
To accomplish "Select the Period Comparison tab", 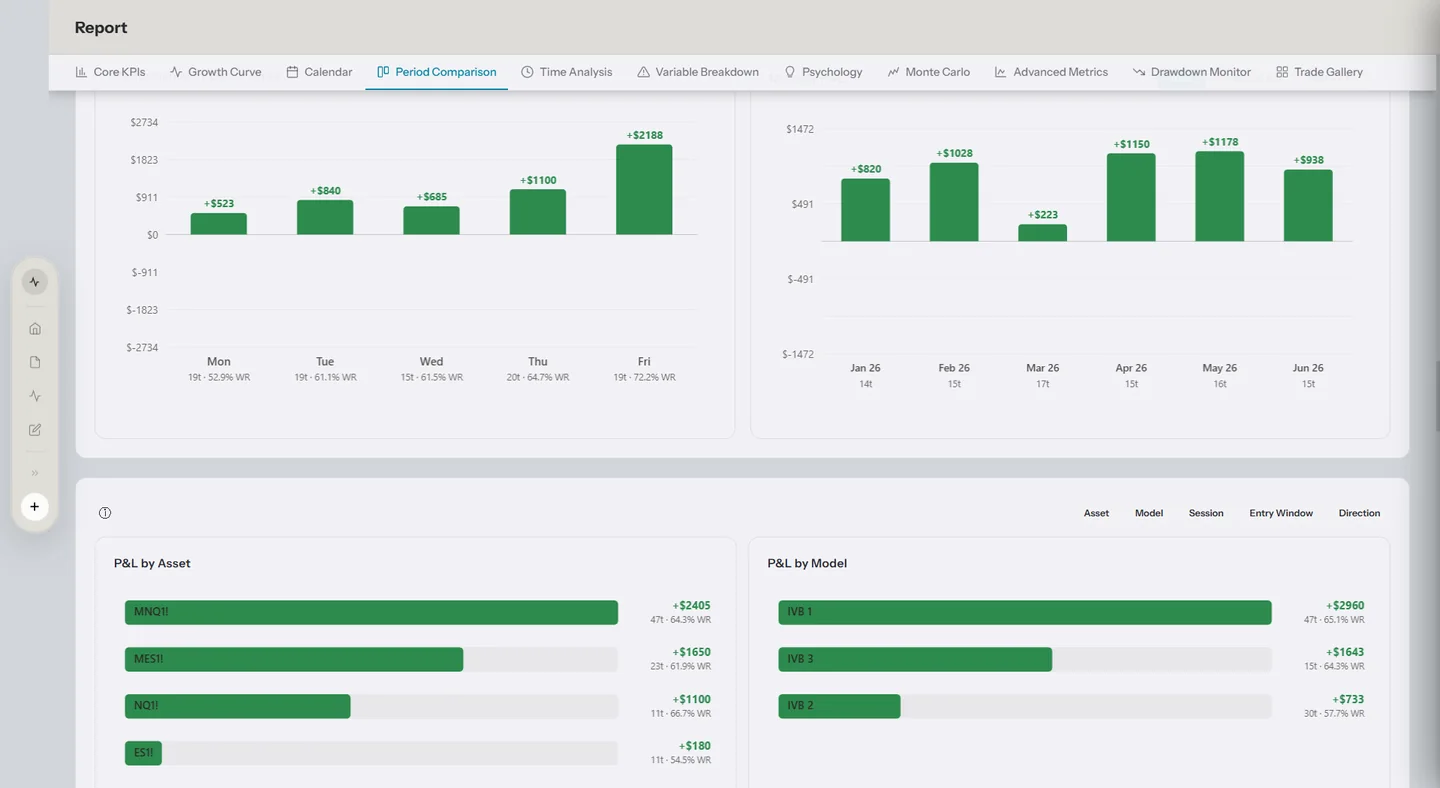I will [x=436, y=72].
